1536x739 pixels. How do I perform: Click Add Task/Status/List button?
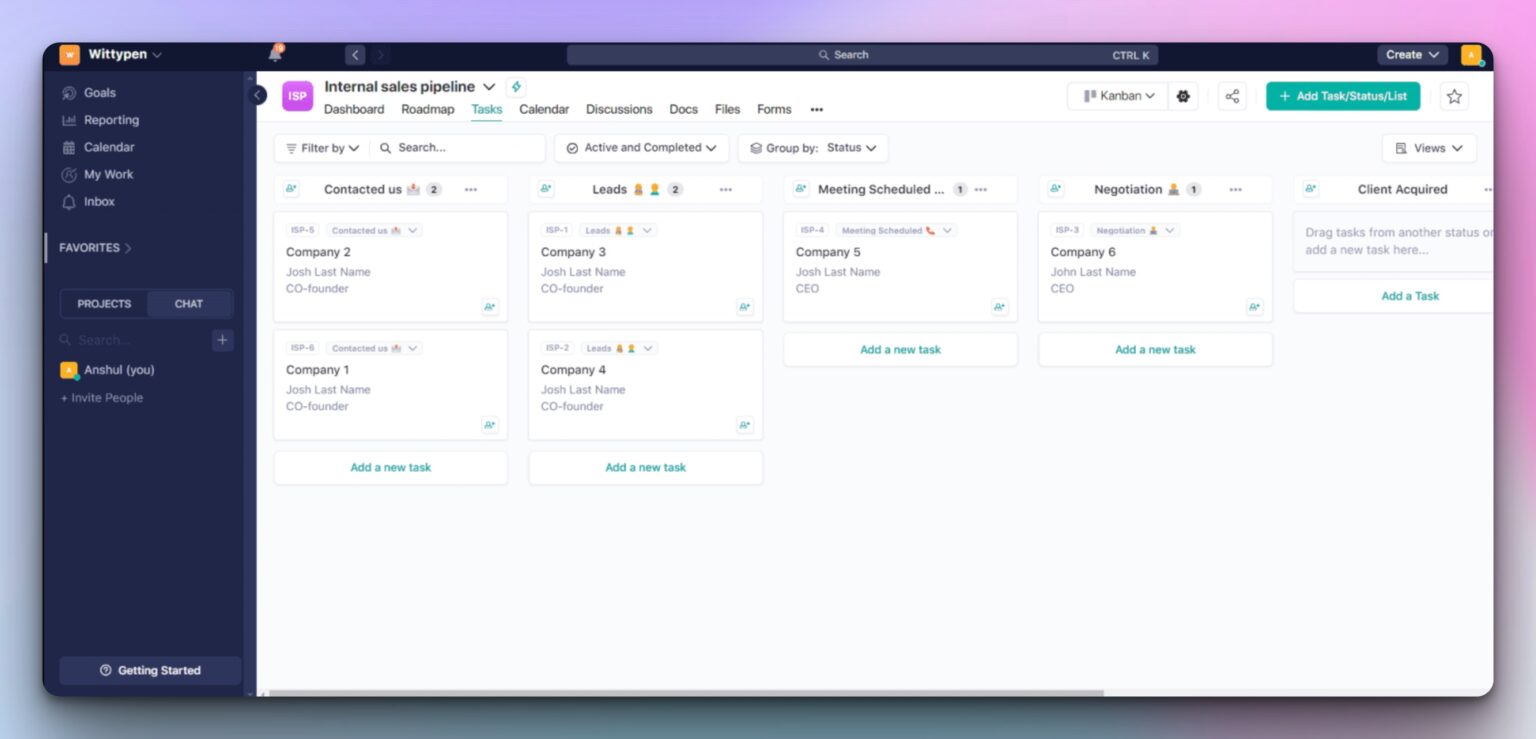tap(1342, 96)
